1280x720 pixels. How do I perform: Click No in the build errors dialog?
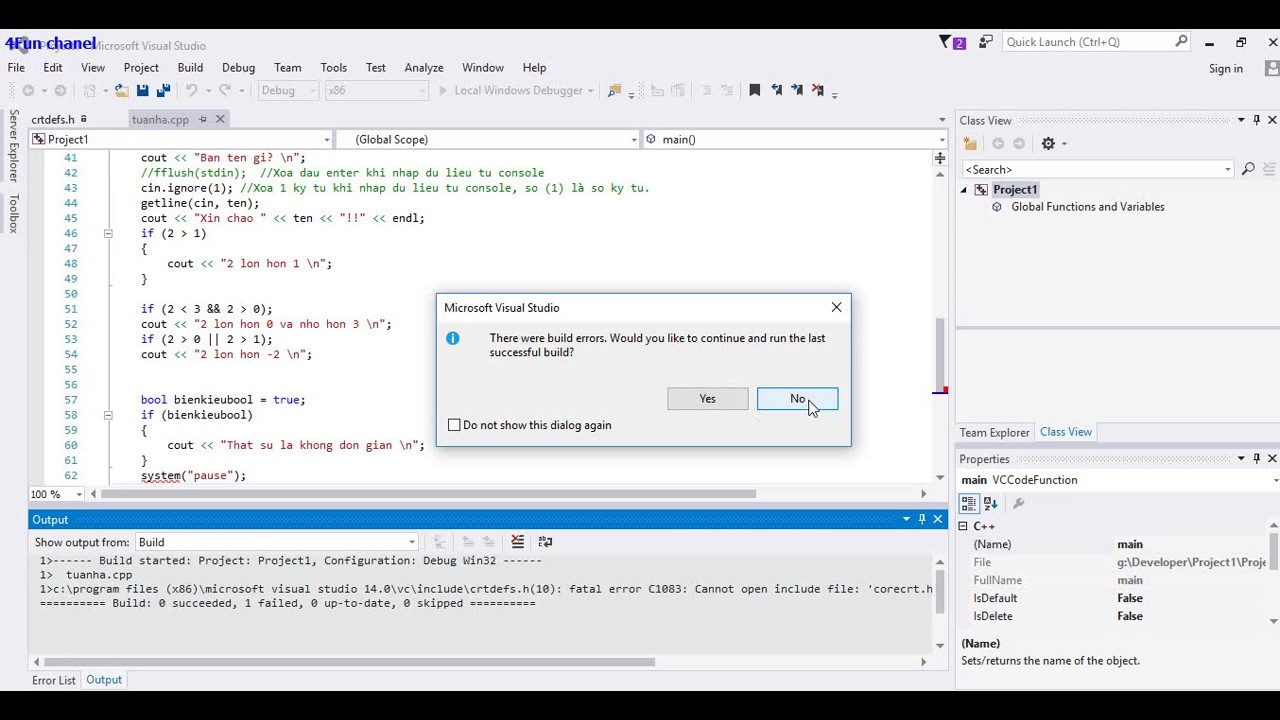797,399
